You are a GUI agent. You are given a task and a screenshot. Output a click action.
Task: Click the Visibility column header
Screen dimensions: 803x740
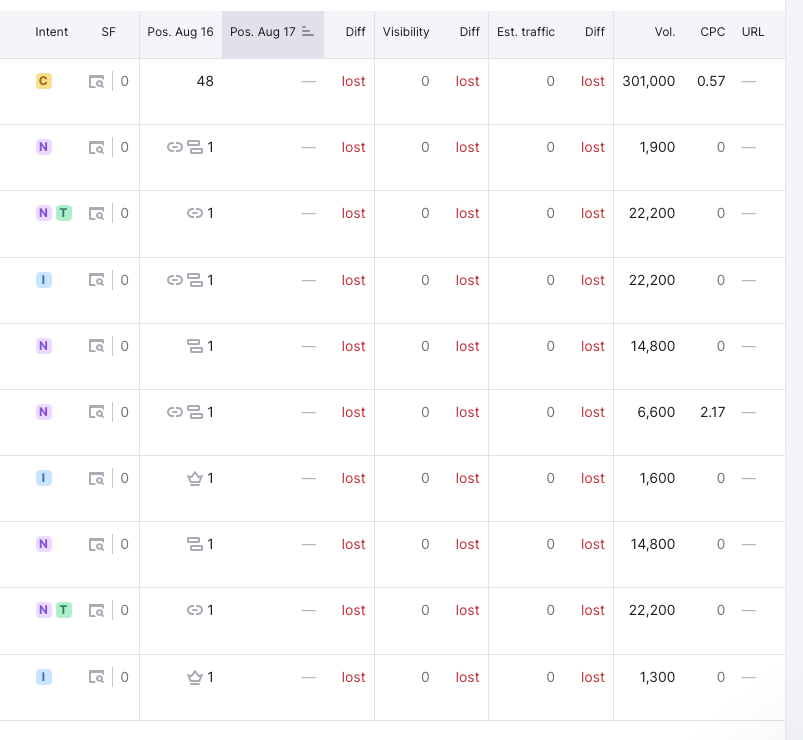(x=406, y=32)
